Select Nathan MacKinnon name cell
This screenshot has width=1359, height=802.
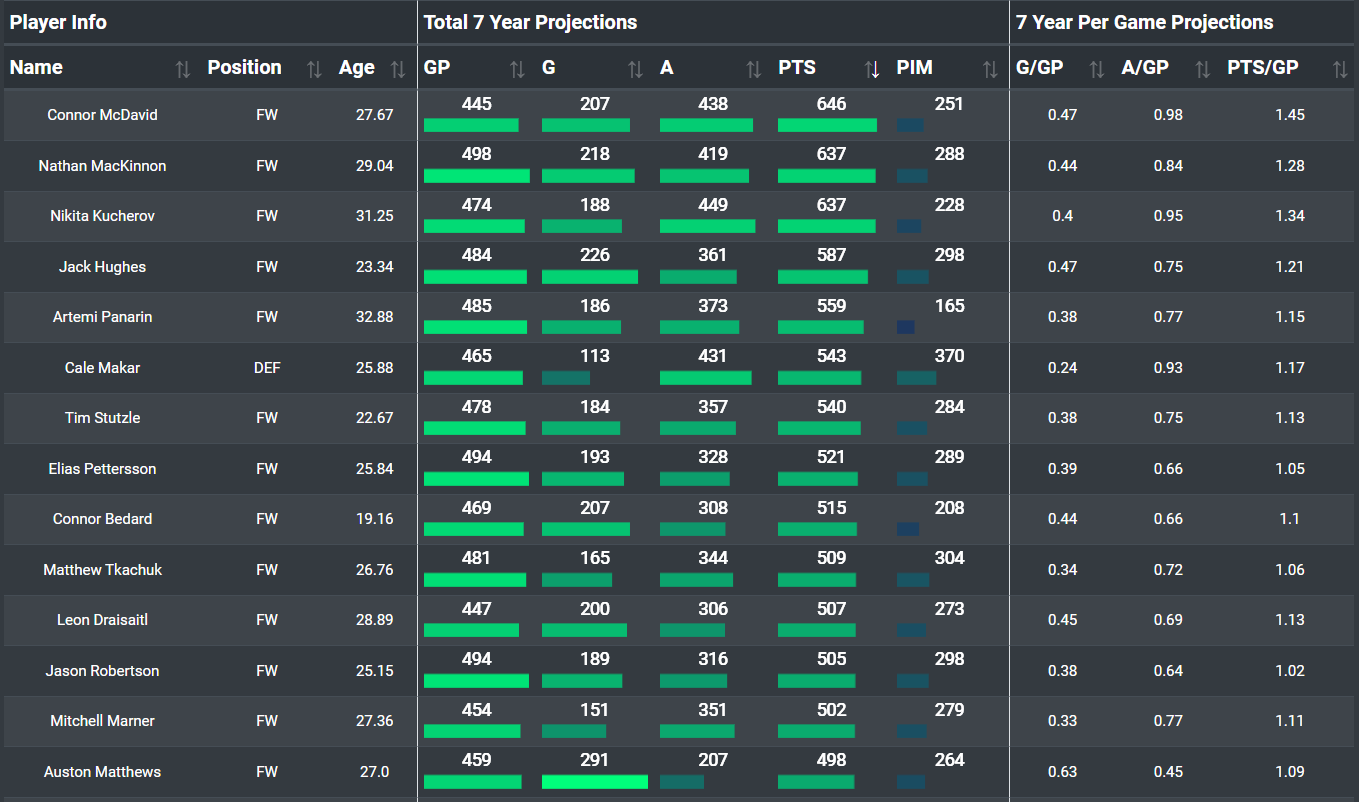pyautogui.click(x=102, y=166)
